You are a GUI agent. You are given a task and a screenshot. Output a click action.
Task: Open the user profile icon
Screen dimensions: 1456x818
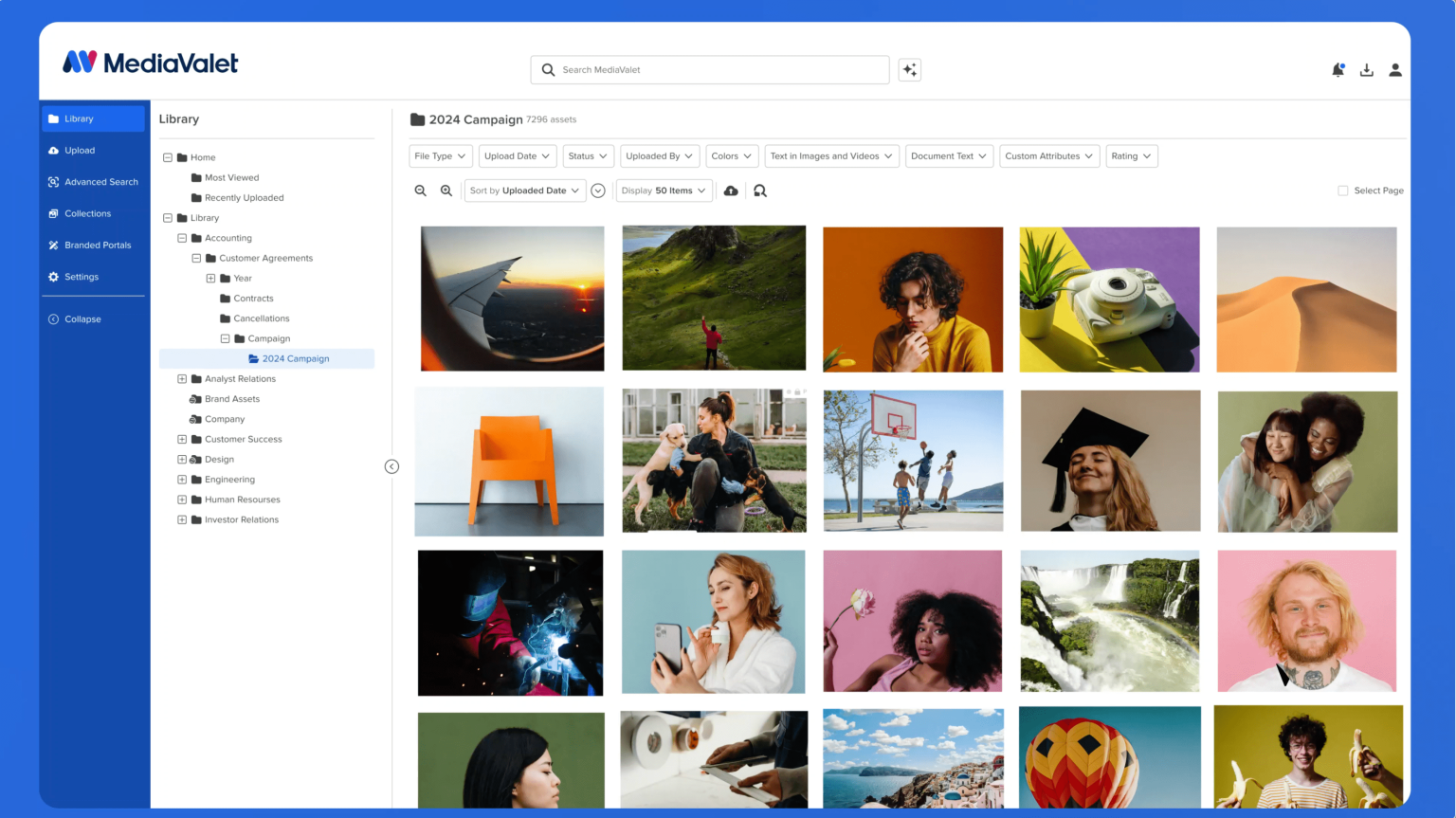tap(1394, 70)
